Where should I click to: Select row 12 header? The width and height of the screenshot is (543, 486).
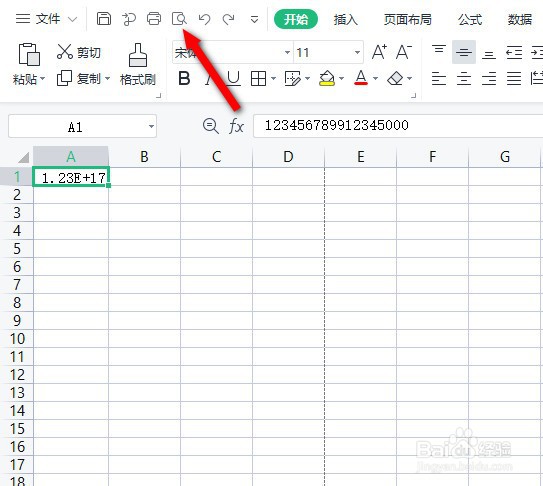coord(17,375)
